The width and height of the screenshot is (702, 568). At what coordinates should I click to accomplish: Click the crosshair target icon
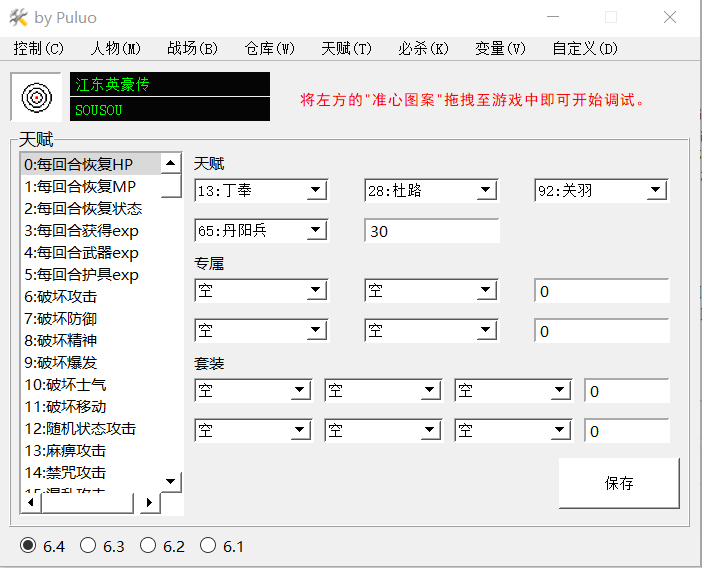click(x=37, y=97)
